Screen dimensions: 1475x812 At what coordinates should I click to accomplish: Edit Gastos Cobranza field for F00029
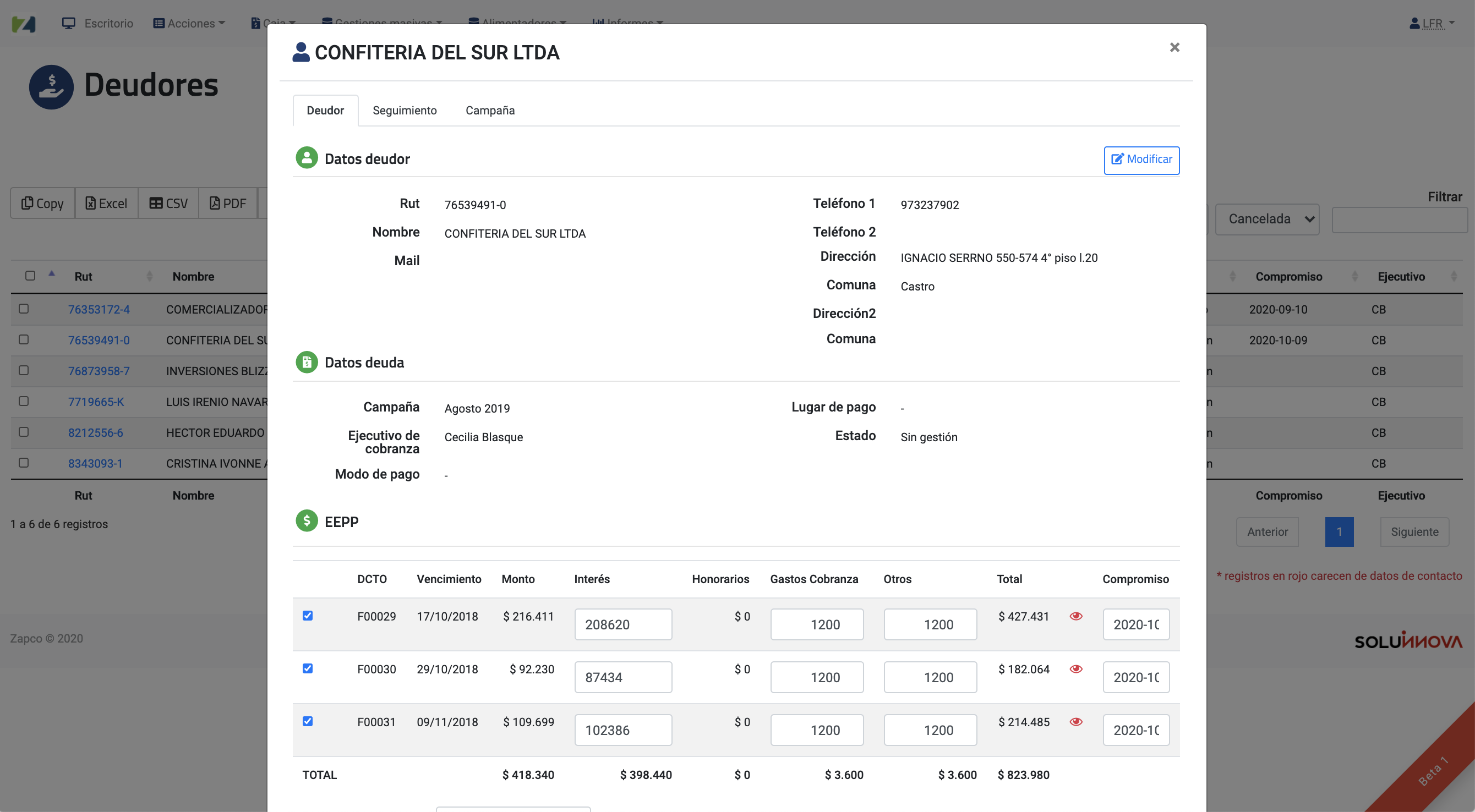(817, 624)
